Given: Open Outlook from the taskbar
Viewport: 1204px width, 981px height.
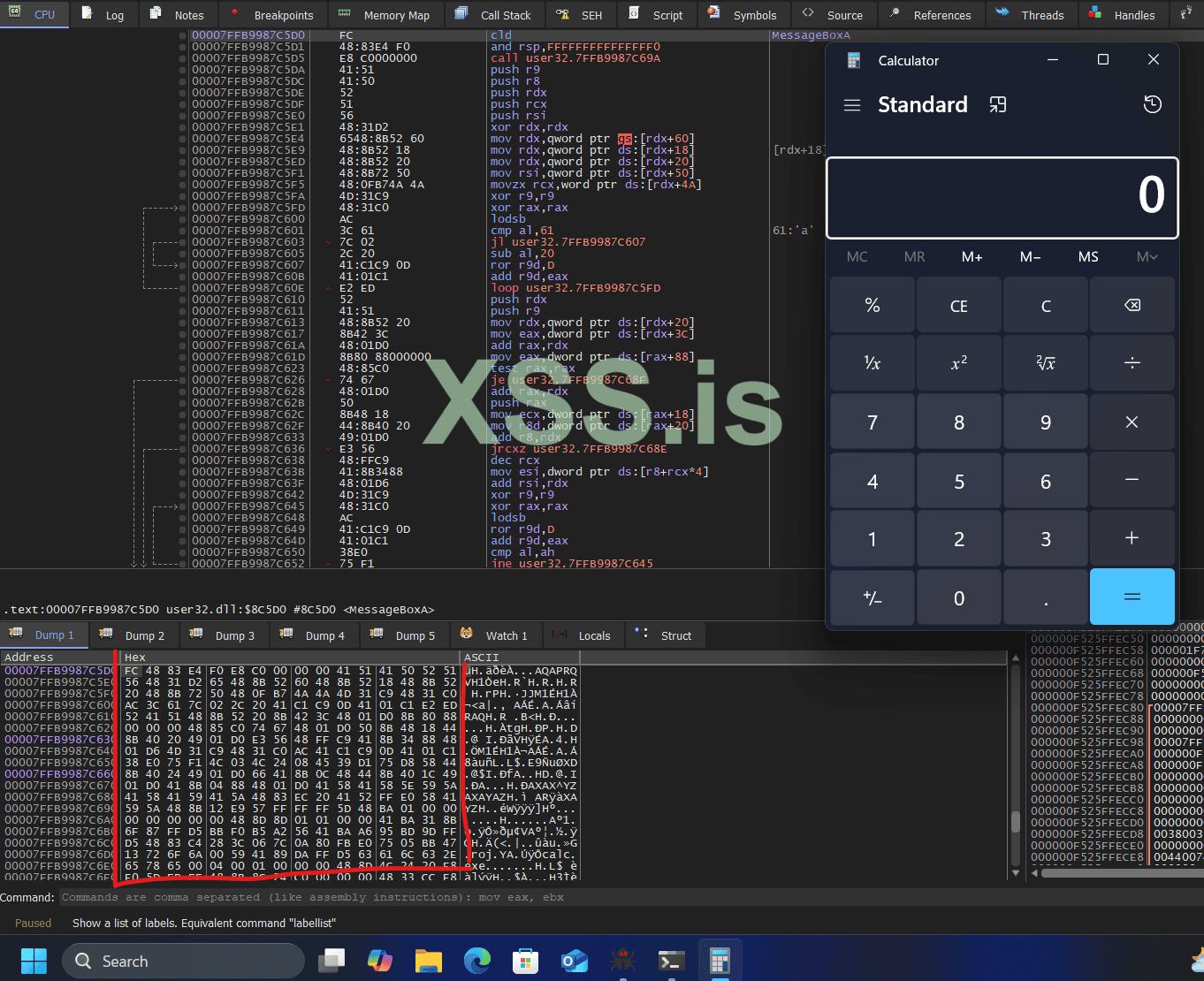Looking at the screenshot, I should click(574, 961).
